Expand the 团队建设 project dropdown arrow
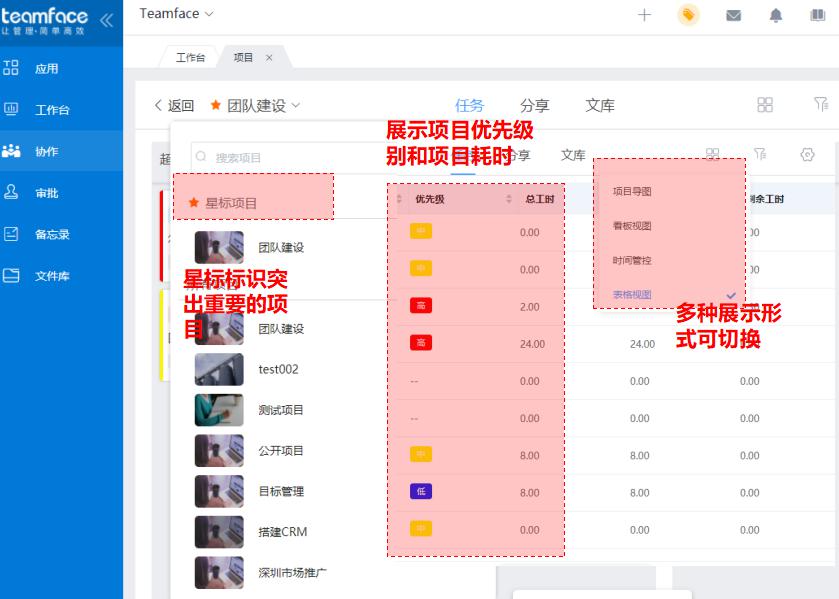Viewport: 839px width, 599px height. pos(296,105)
